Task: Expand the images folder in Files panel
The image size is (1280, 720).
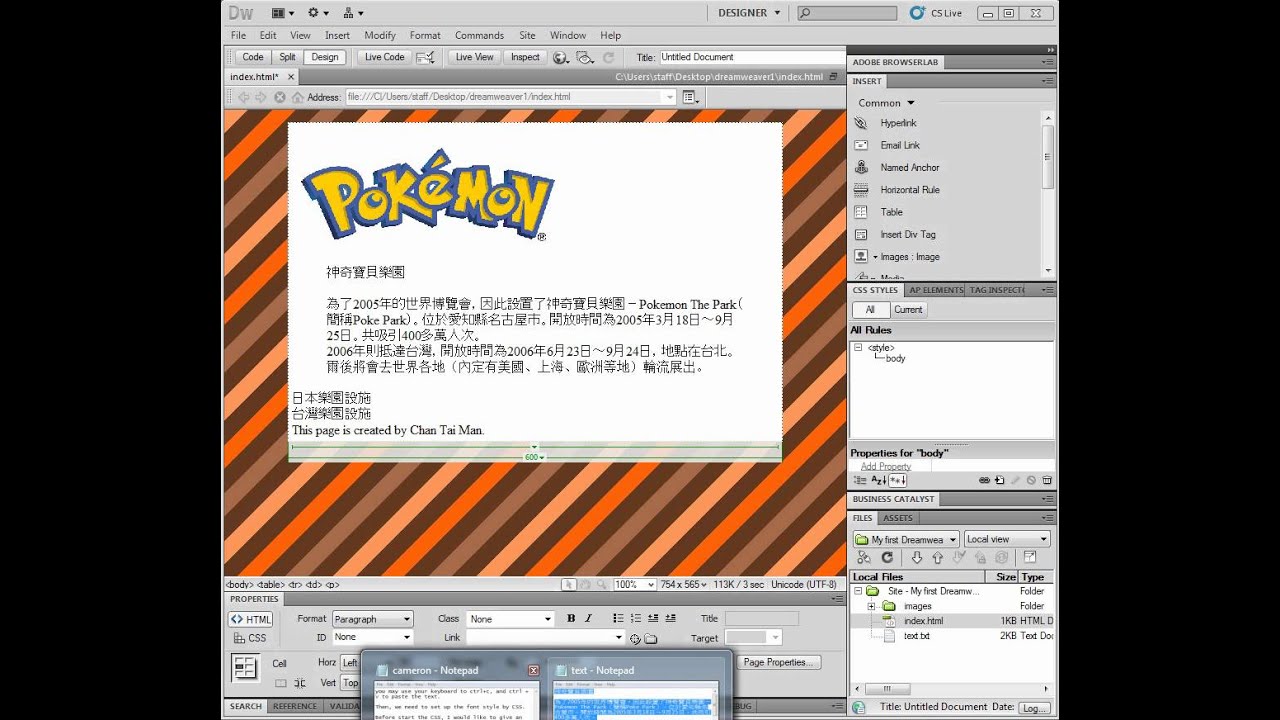Action: pyautogui.click(x=872, y=606)
